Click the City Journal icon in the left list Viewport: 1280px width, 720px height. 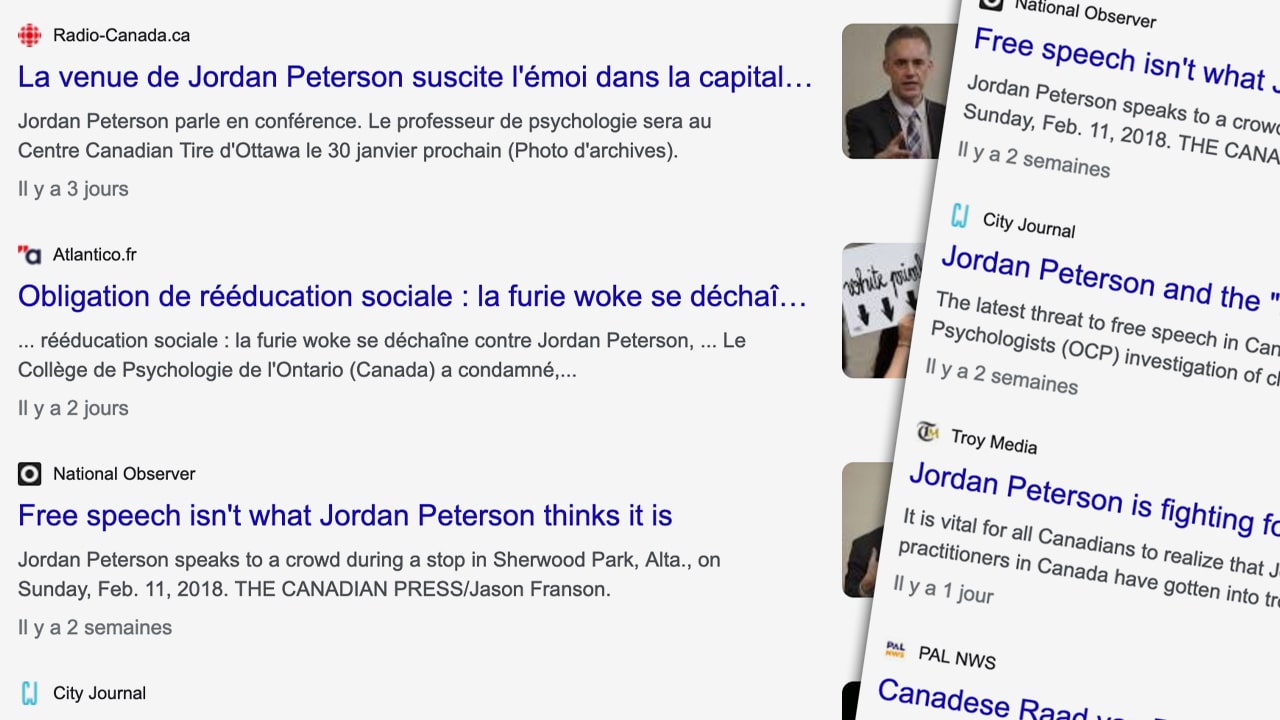coord(30,693)
